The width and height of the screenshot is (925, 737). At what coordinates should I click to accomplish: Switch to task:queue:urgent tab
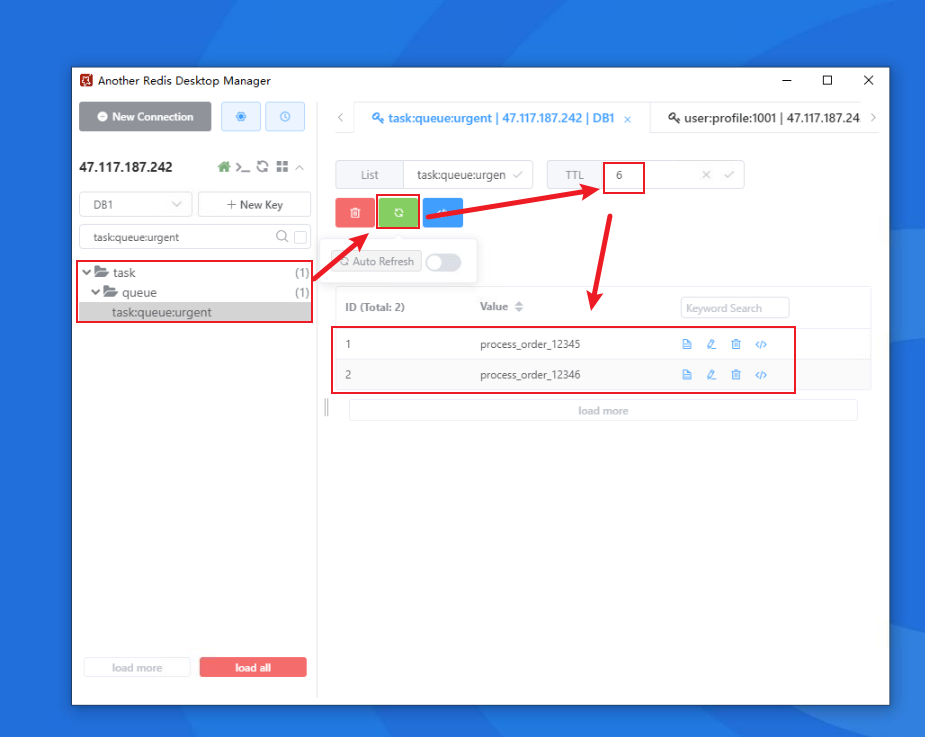pos(493,118)
